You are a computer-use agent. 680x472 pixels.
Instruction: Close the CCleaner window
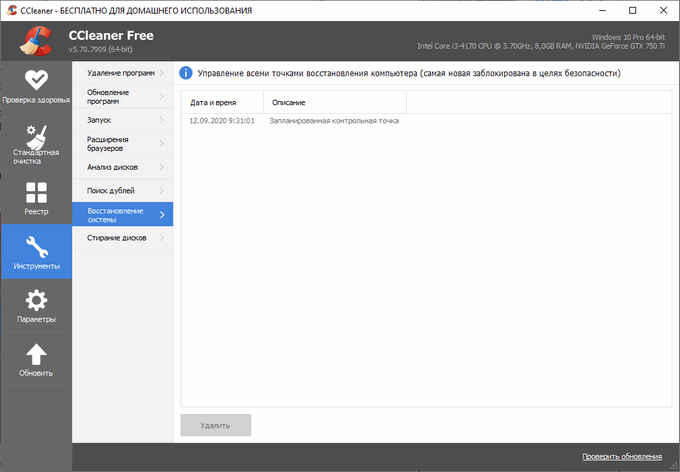coord(664,10)
